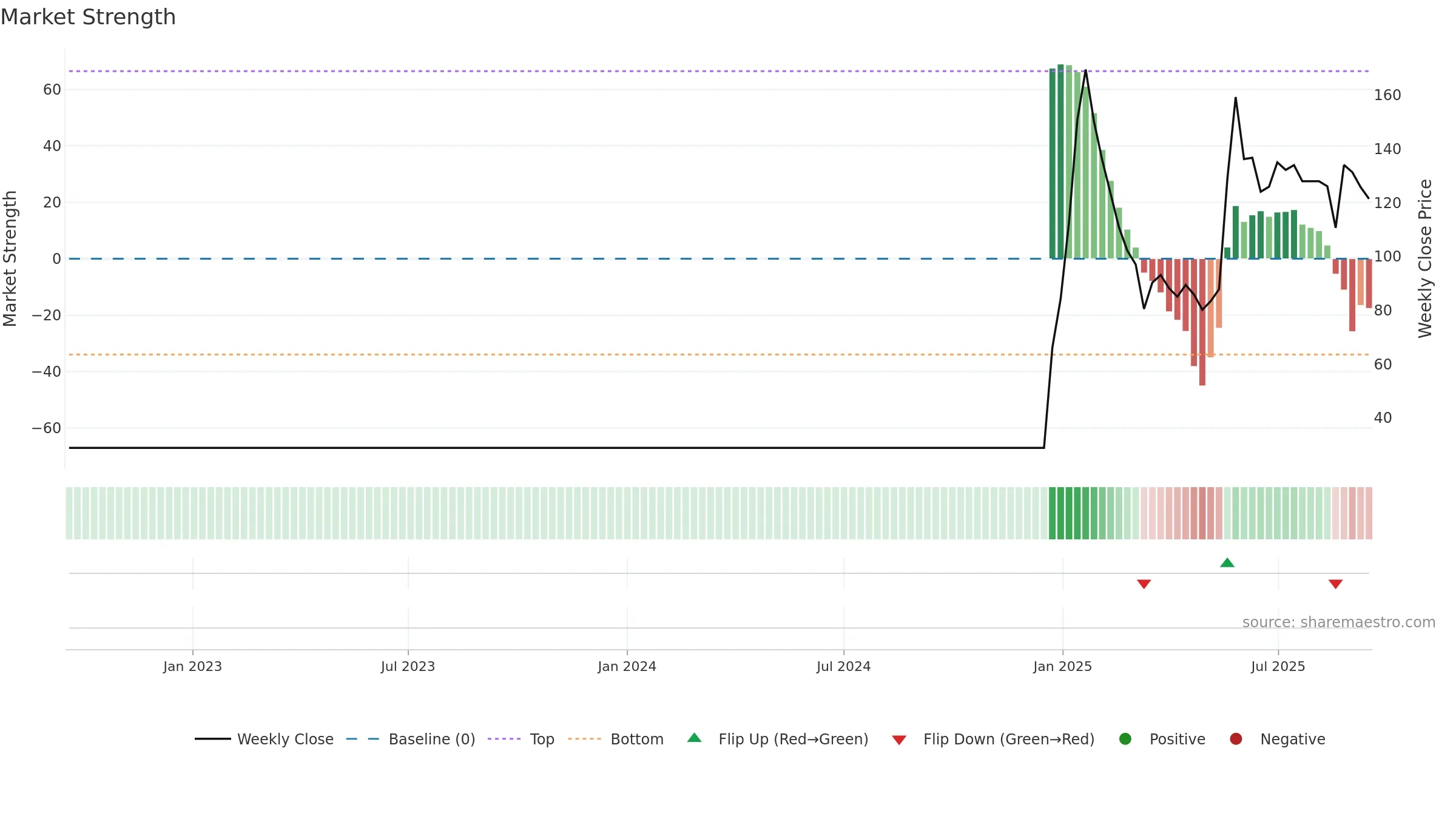Click the dark red heat-strip segment

pyautogui.click(x=1202, y=513)
